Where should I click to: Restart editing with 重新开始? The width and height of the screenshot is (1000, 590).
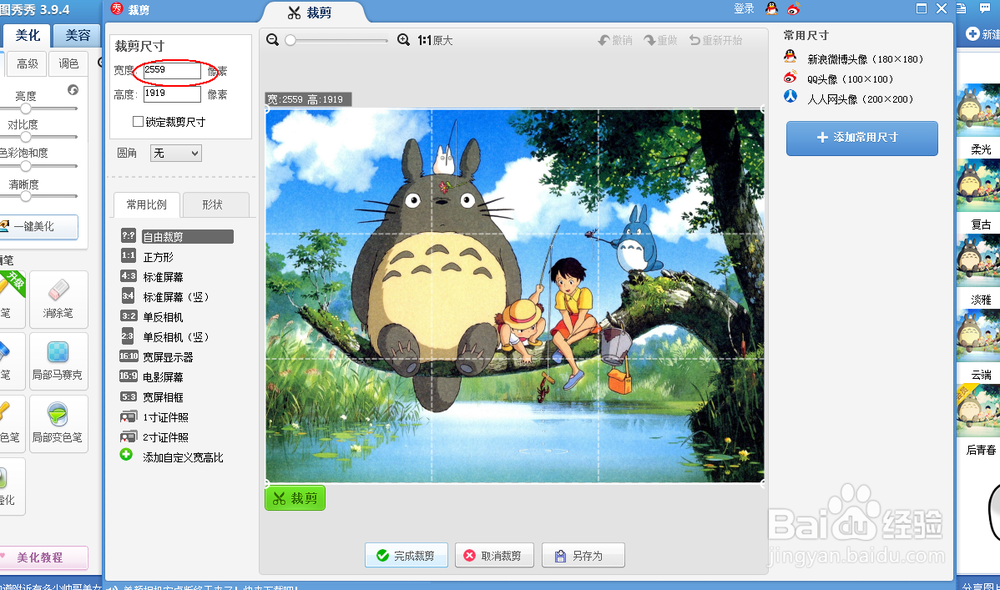click(x=716, y=40)
